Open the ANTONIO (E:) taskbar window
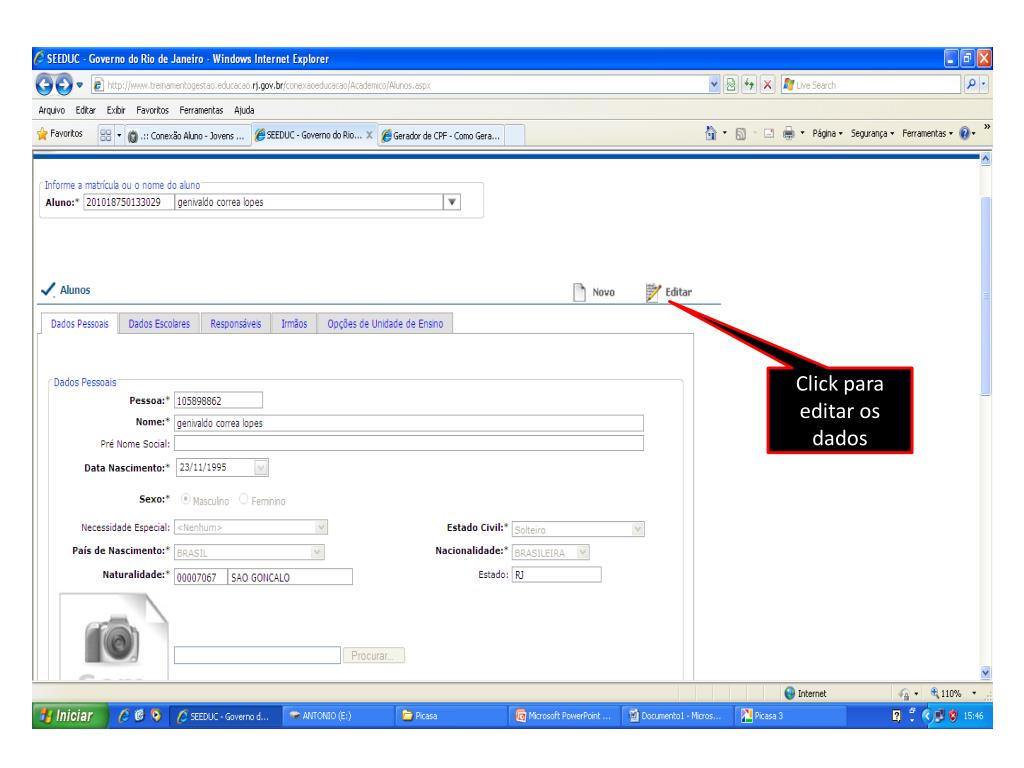The image size is (1024, 768). 338,716
